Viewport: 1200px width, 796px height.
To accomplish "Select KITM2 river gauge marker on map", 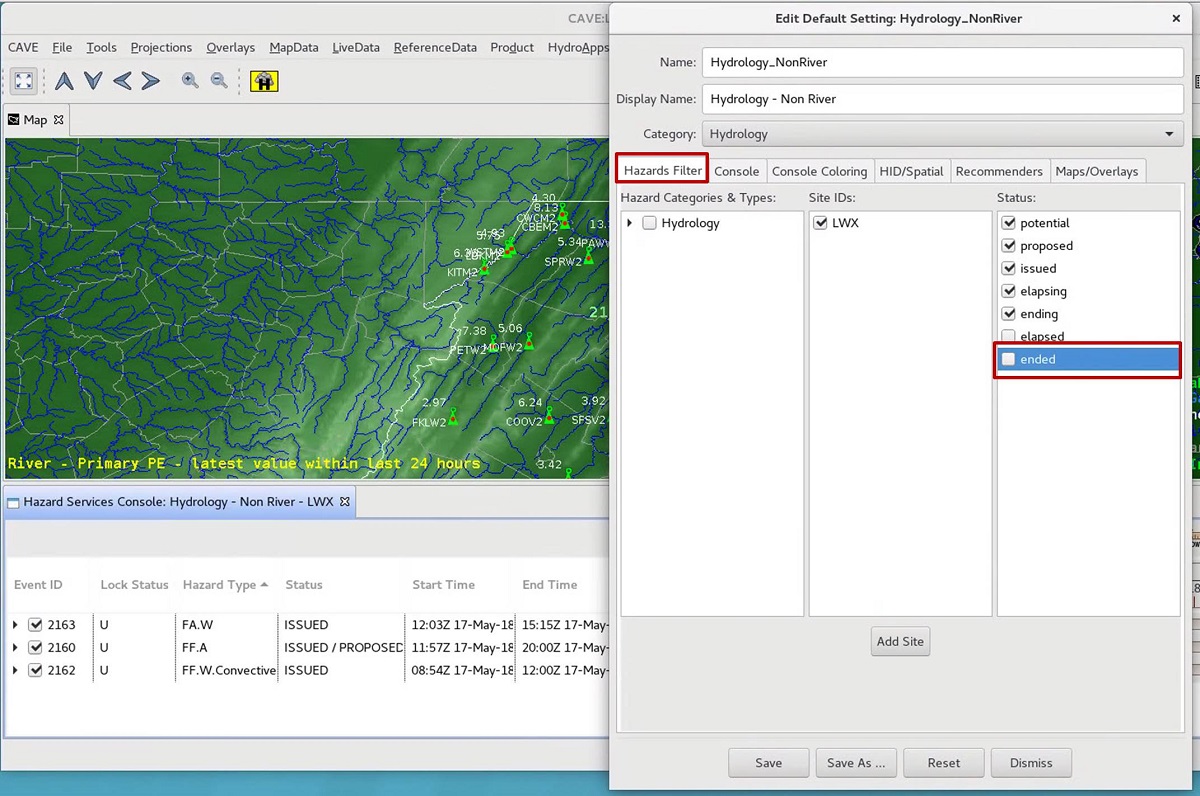I will click(x=485, y=268).
